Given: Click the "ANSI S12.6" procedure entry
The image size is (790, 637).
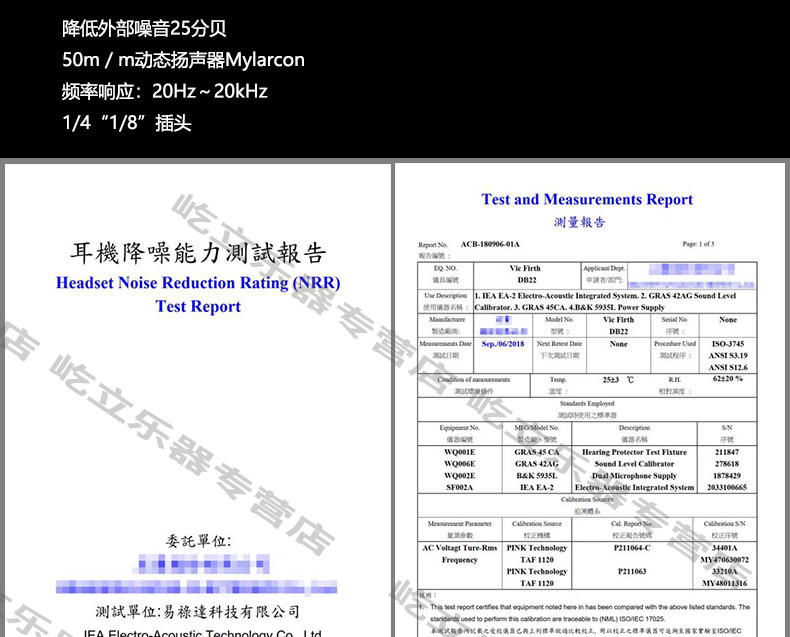Looking at the screenshot, I should [x=728, y=367].
